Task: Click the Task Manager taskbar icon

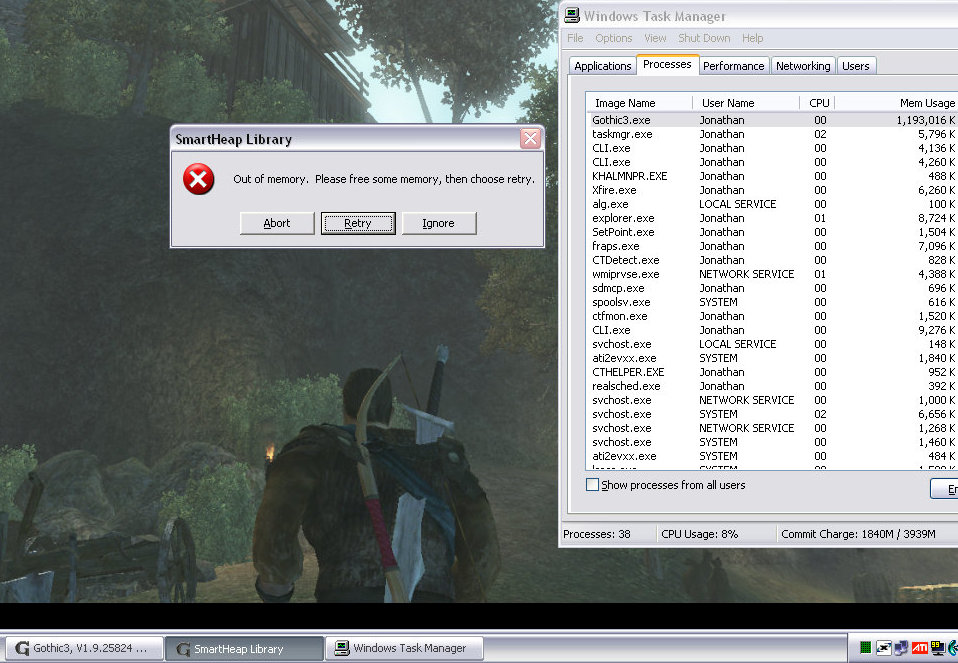Action: [x=342, y=648]
